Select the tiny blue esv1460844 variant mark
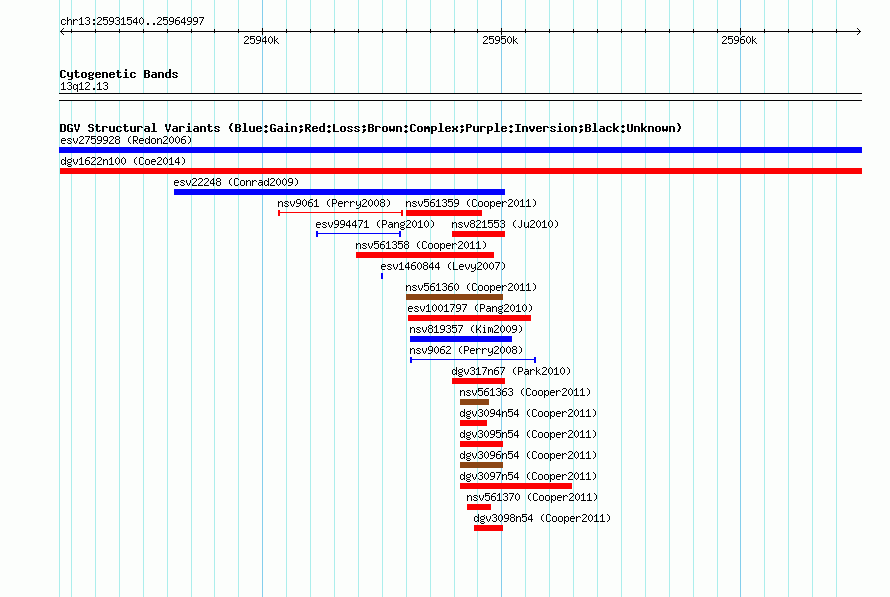This screenshot has width=890, height=597. tap(382, 276)
